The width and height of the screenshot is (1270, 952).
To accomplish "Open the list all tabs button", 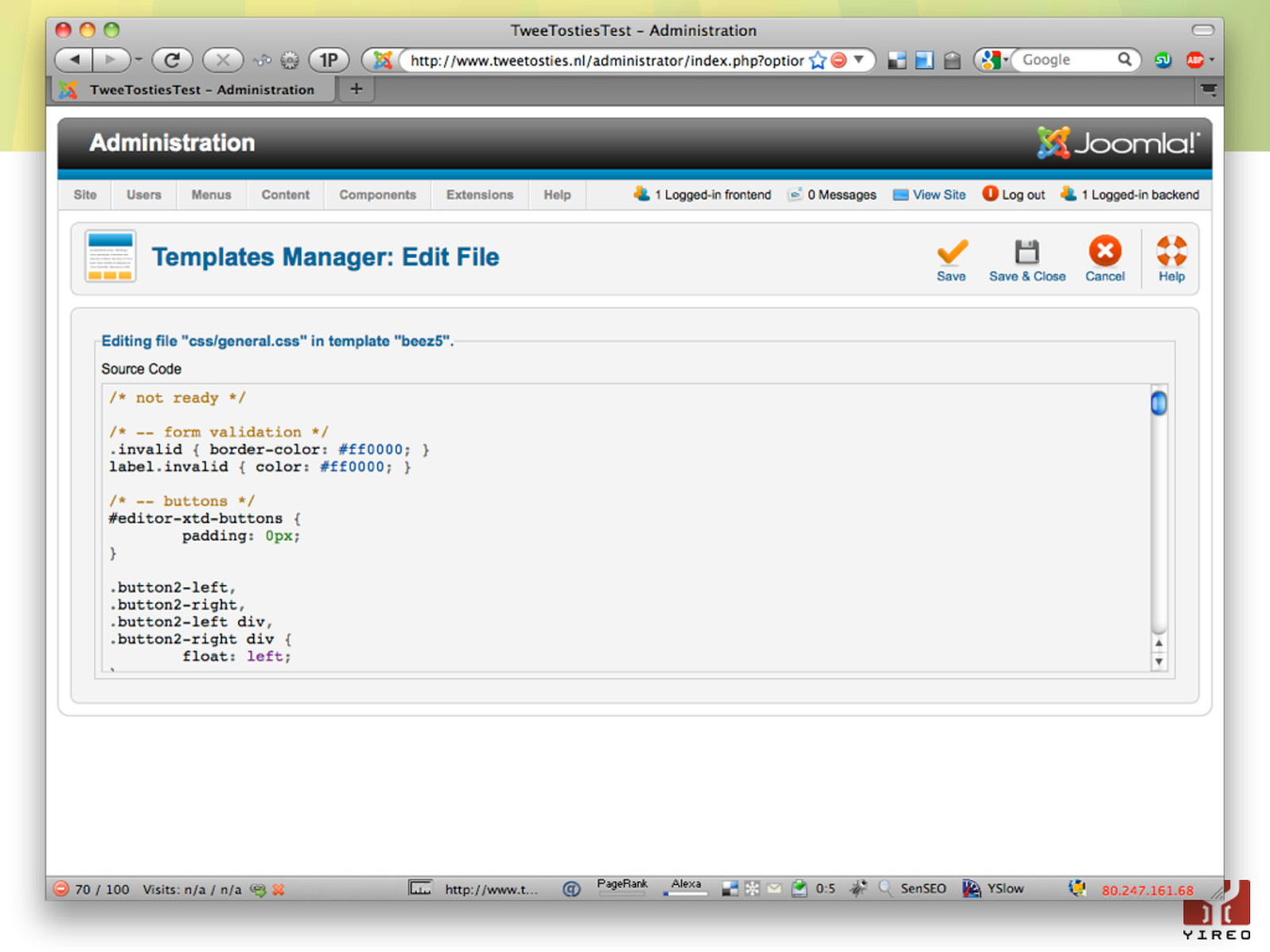I will tap(1209, 90).
